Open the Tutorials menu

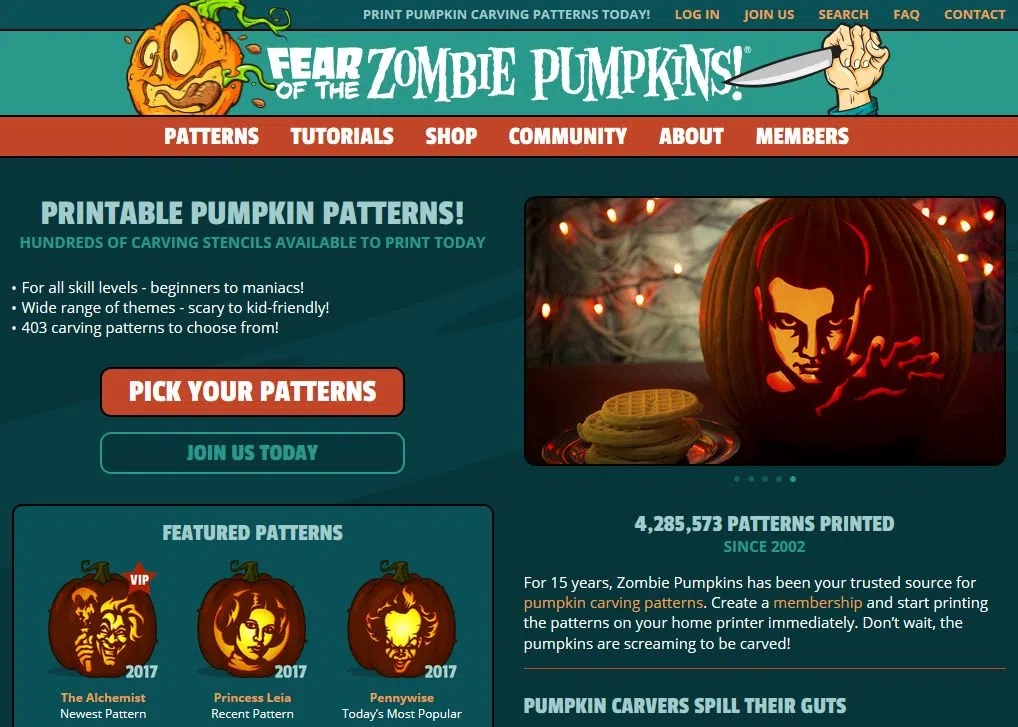pyautogui.click(x=342, y=136)
